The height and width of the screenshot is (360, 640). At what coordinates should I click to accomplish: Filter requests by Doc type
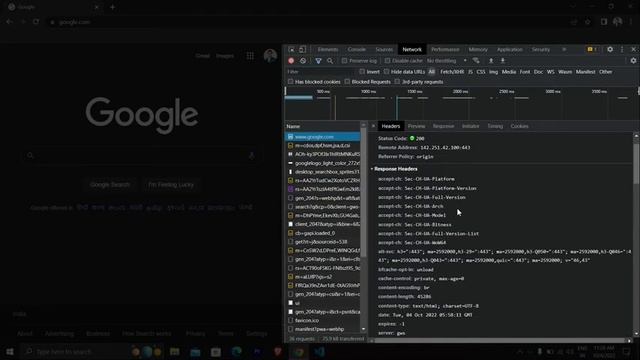coord(538,72)
